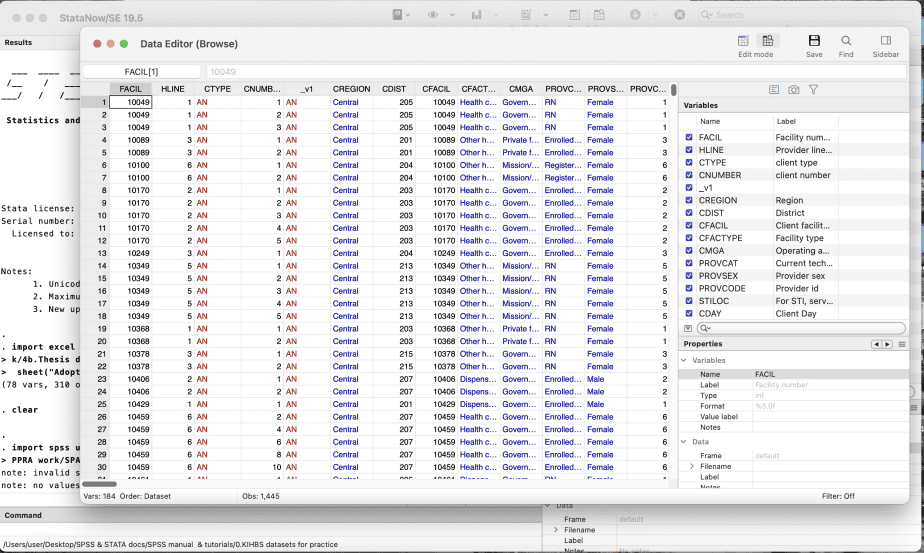924x553 pixels.
Task: Click the snapshot camera icon
Action: [x=793, y=90]
